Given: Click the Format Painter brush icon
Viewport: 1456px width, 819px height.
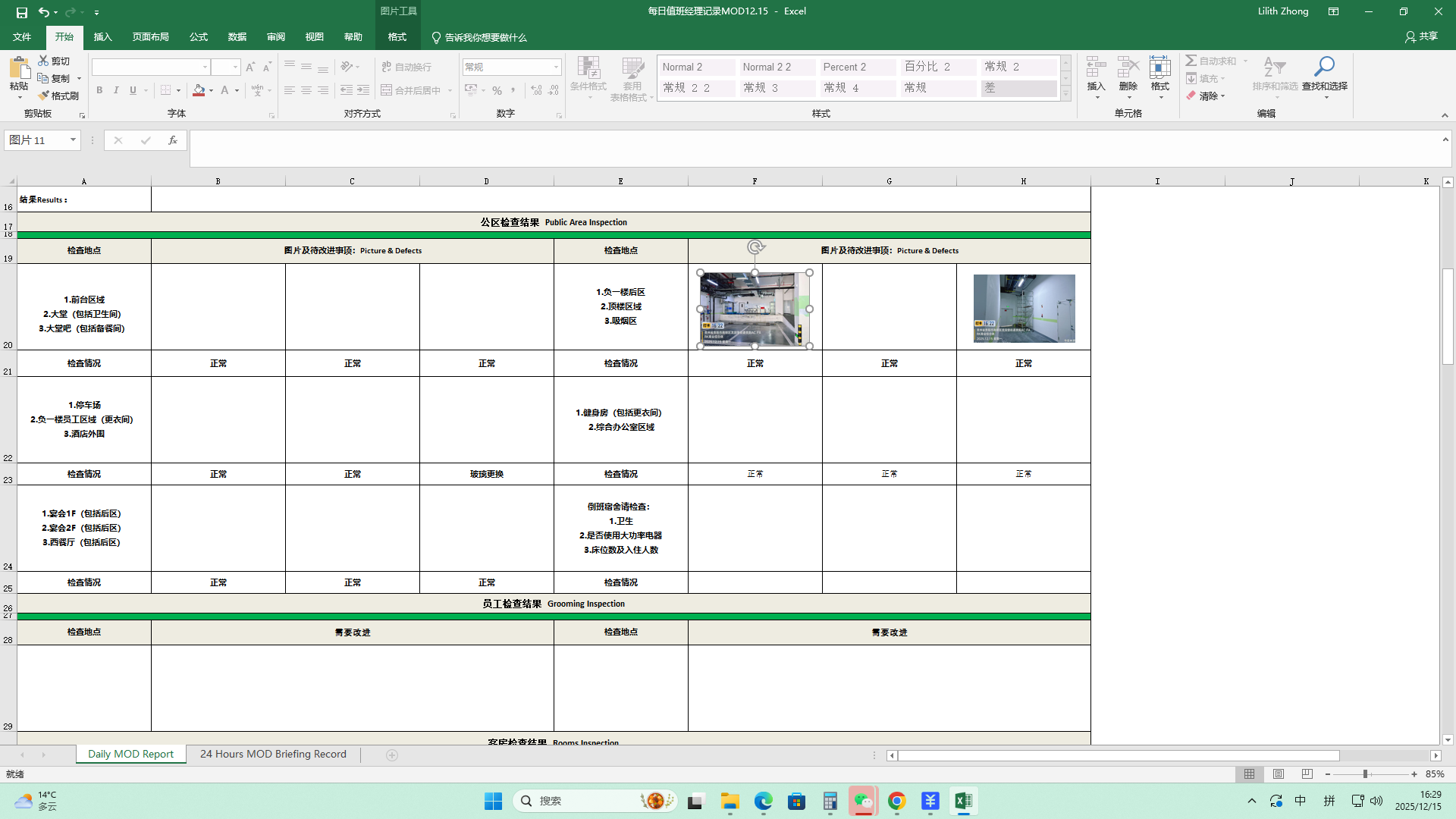Looking at the screenshot, I should tap(43, 96).
